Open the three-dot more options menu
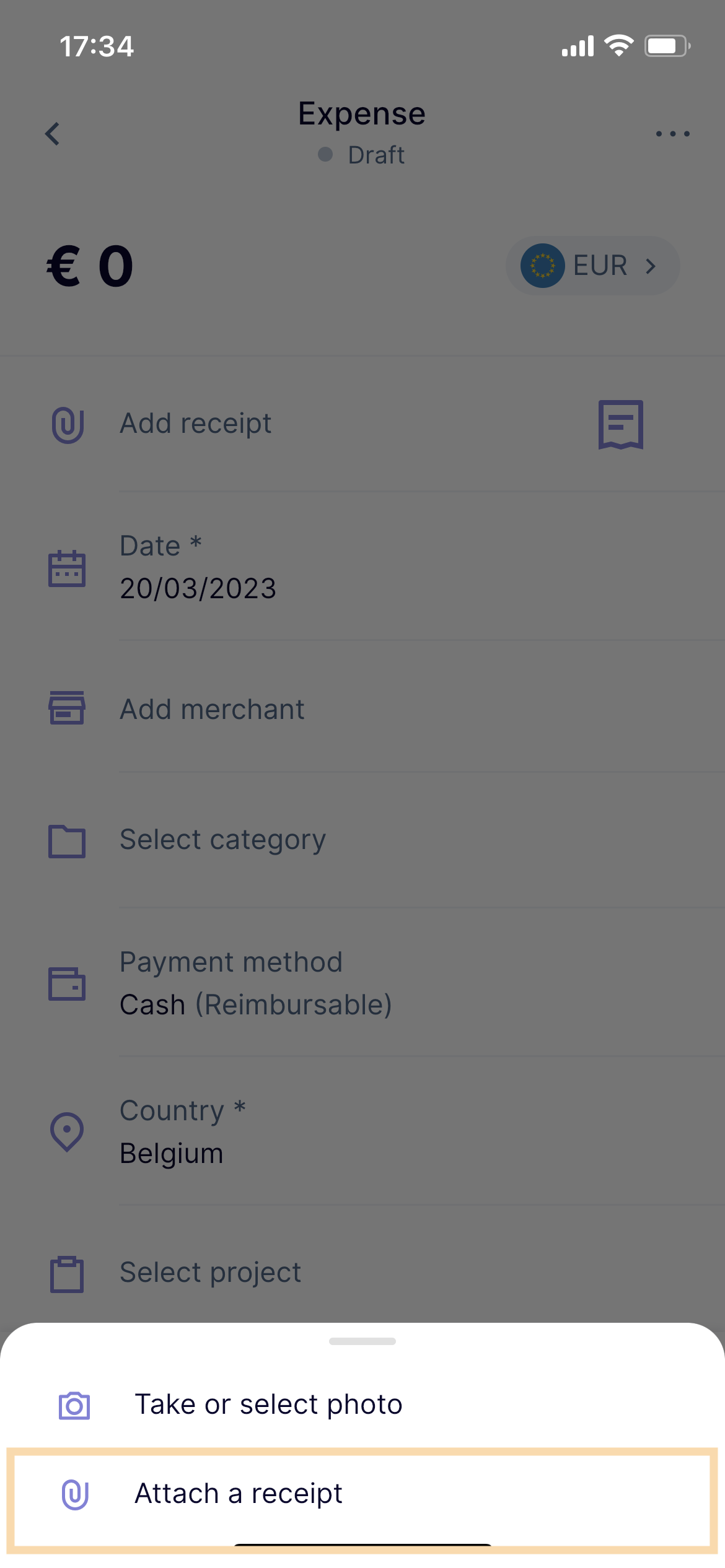725x1568 pixels. pyautogui.click(x=673, y=134)
